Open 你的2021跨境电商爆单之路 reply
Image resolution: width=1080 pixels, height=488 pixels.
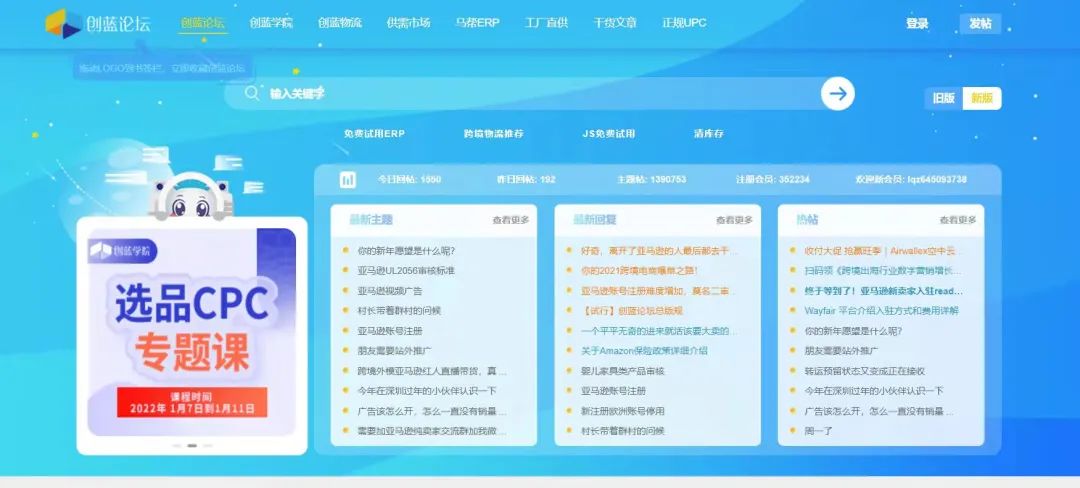click(x=639, y=270)
